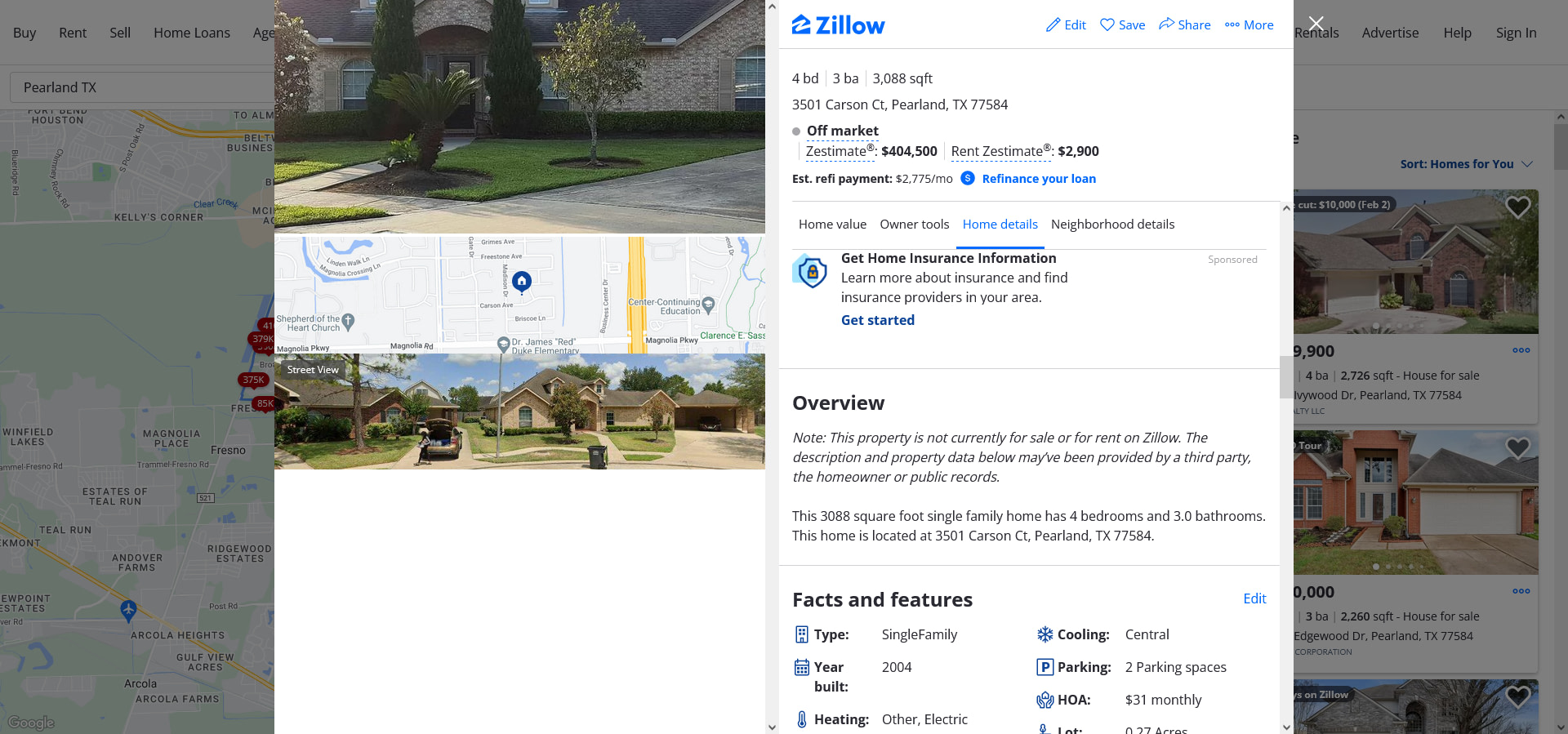Open the More options menu

click(x=1249, y=25)
